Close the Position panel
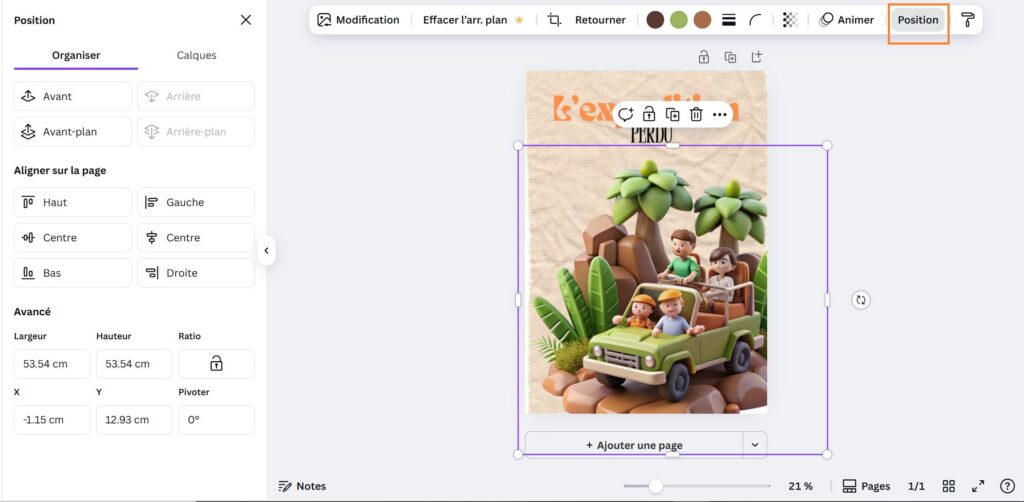This screenshot has width=1024, height=502. [246, 20]
